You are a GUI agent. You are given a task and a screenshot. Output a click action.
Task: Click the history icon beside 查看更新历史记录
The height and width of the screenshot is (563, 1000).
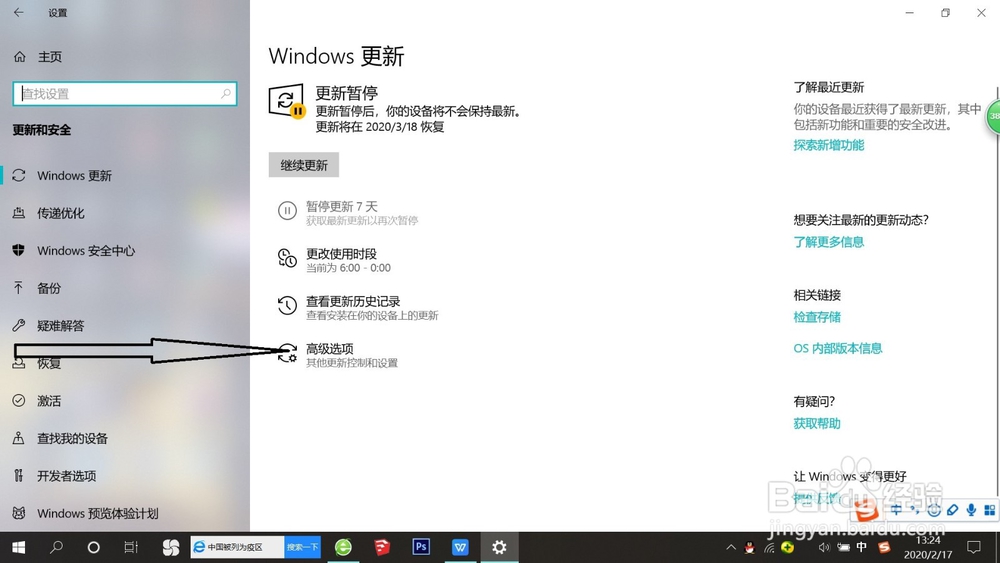(287, 305)
